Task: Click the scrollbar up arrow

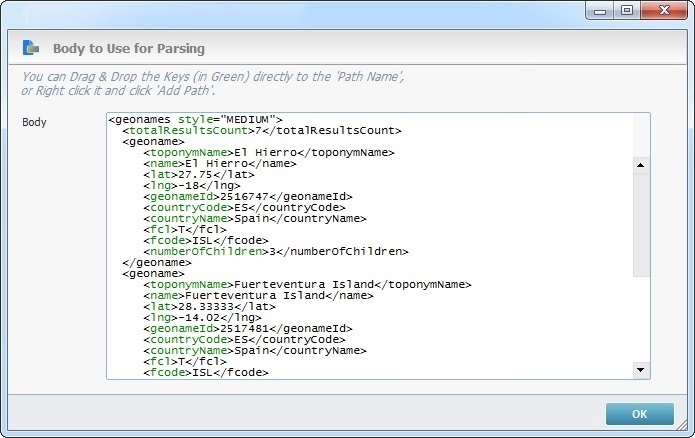Action: click(x=642, y=165)
